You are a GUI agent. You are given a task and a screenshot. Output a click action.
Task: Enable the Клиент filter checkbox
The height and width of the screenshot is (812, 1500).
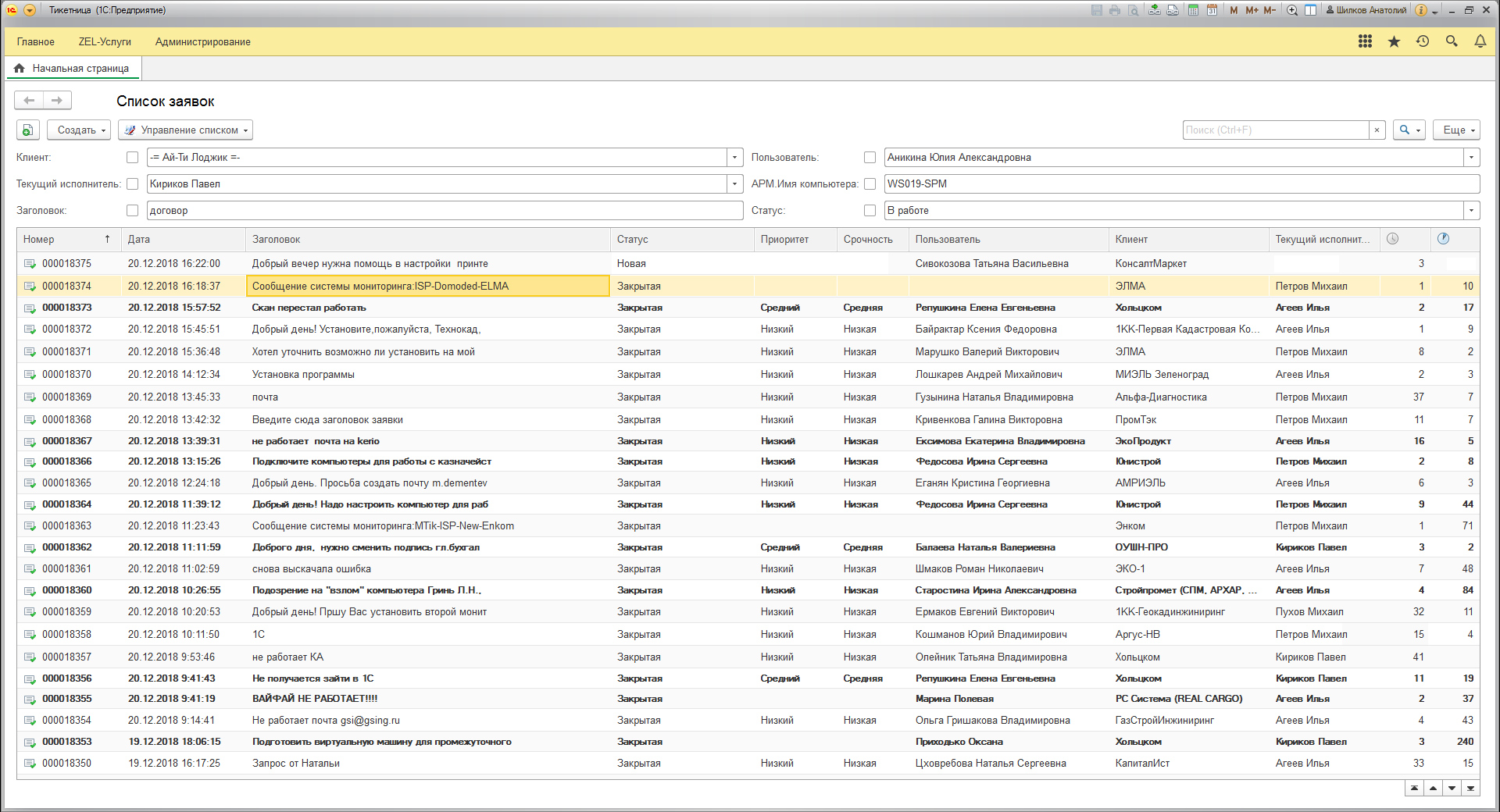(x=132, y=158)
